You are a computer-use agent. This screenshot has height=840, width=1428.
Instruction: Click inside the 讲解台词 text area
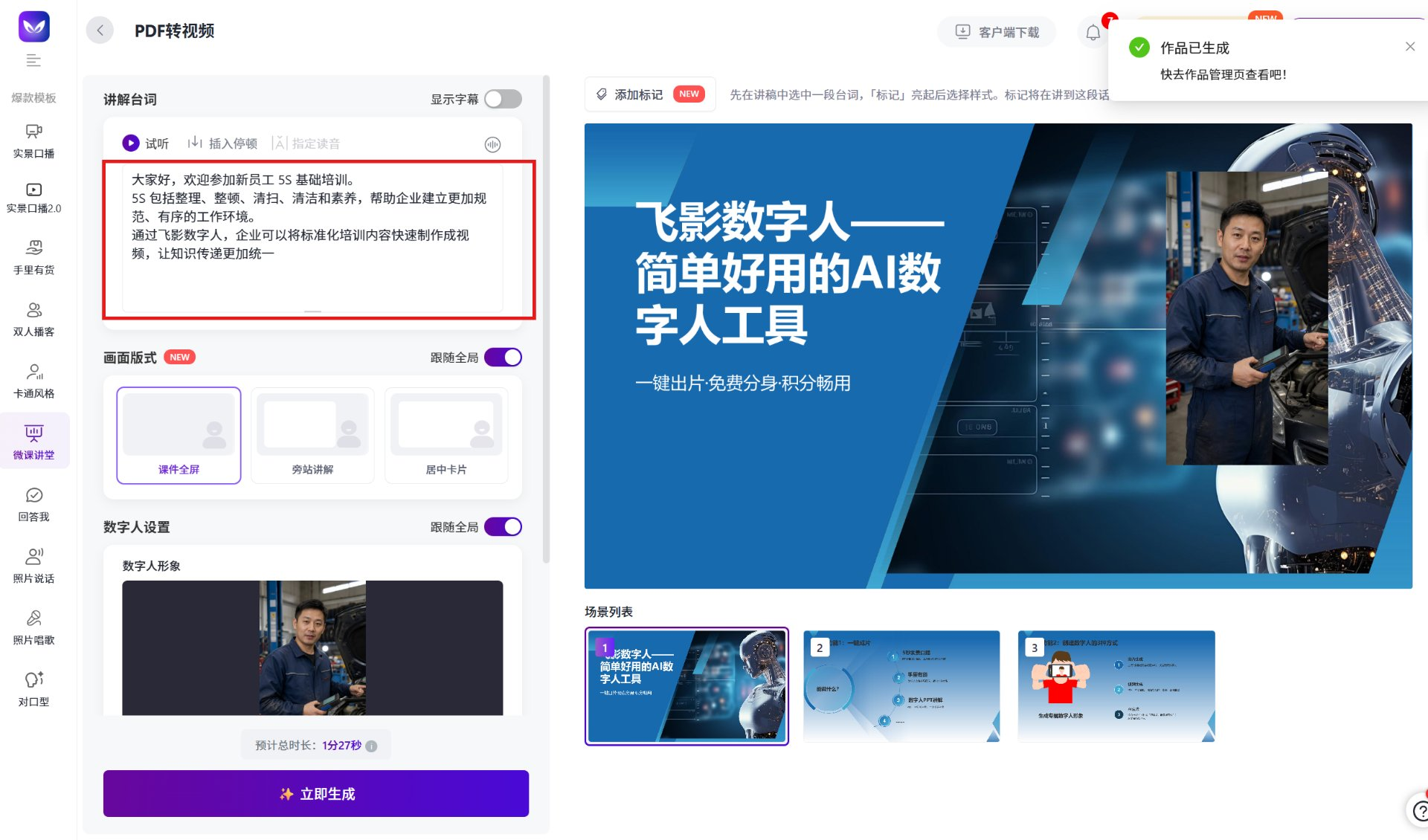[312, 238]
